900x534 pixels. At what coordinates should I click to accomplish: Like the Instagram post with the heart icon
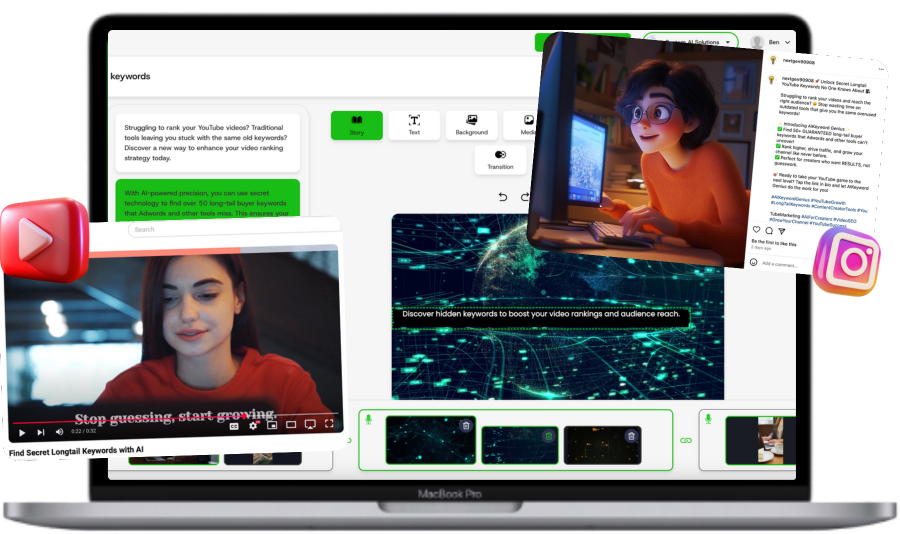tap(757, 230)
